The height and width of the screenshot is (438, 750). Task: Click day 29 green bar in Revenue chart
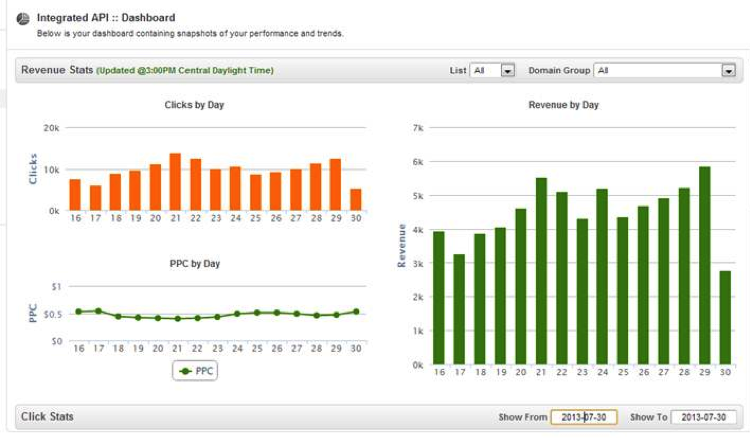[705, 265]
